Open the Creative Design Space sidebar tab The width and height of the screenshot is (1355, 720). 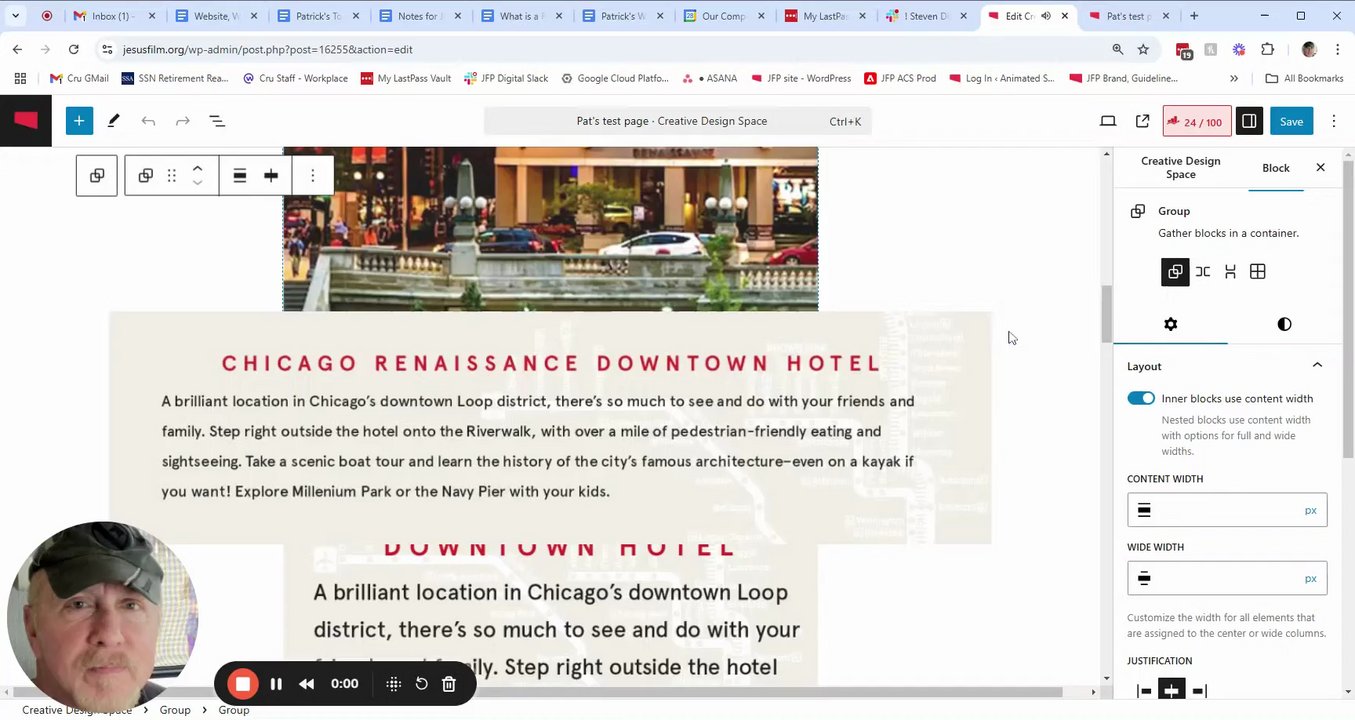click(1180, 168)
